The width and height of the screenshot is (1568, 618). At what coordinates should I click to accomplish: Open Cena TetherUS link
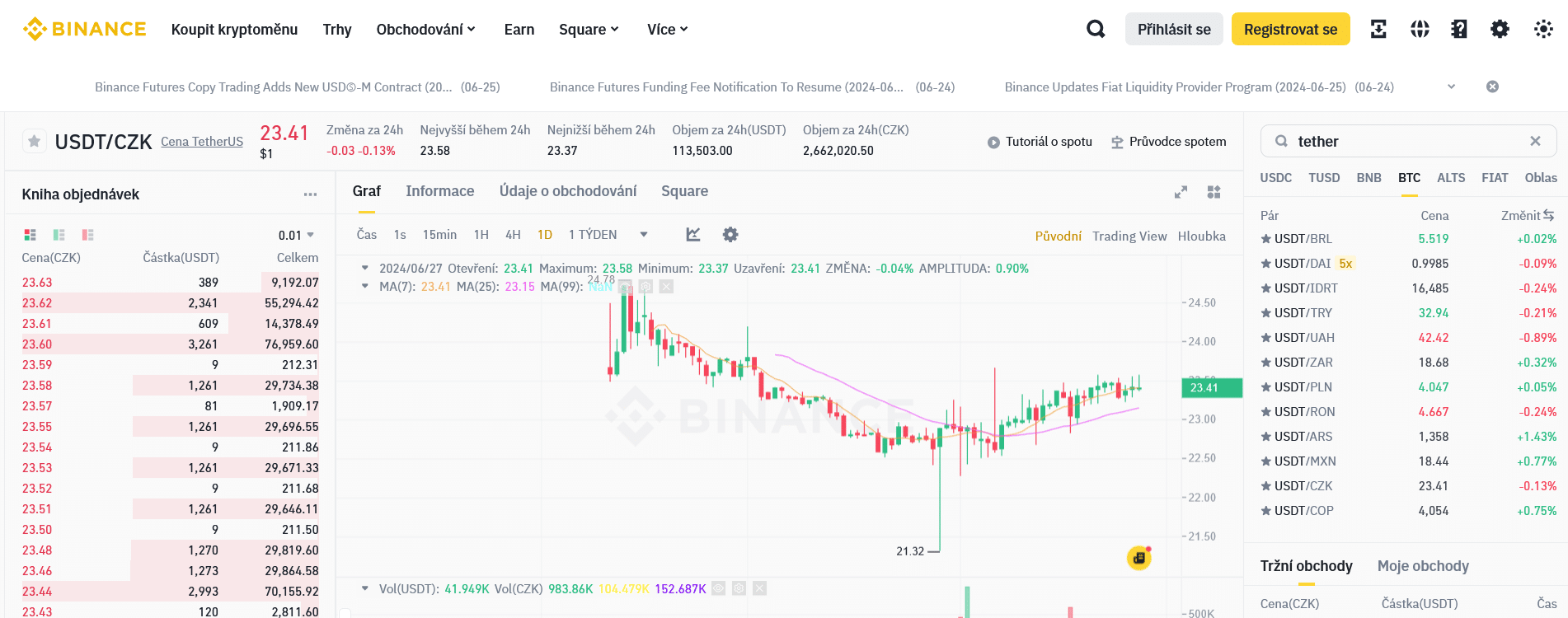click(x=202, y=142)
